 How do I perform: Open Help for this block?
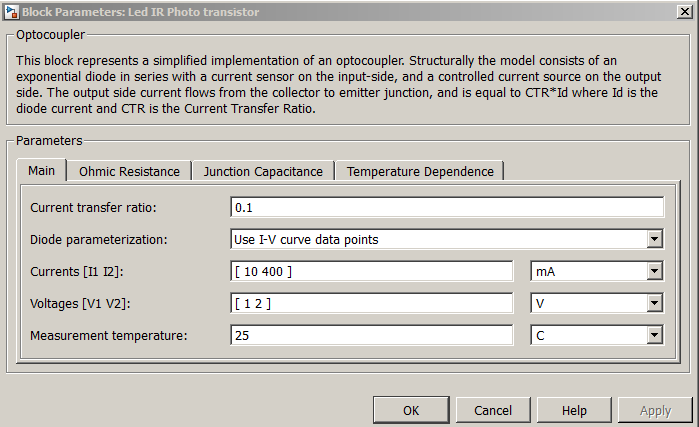574,410
